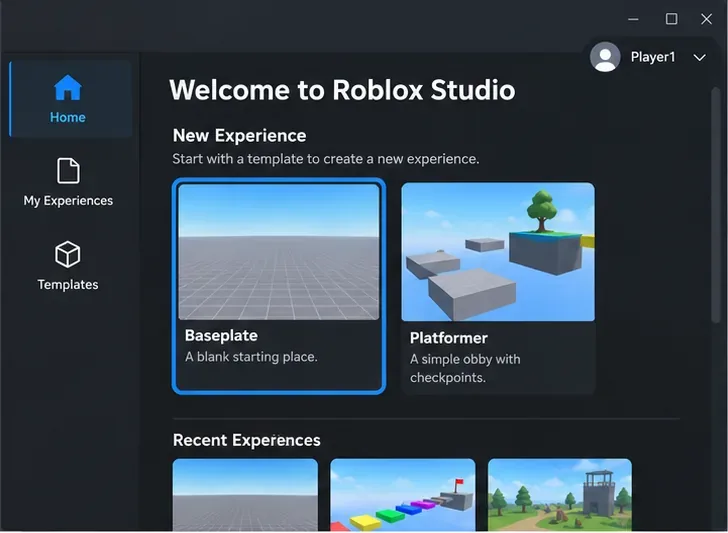728x533 pixels.
Task: Click the Baseplate title text
Action: (221, 335)
